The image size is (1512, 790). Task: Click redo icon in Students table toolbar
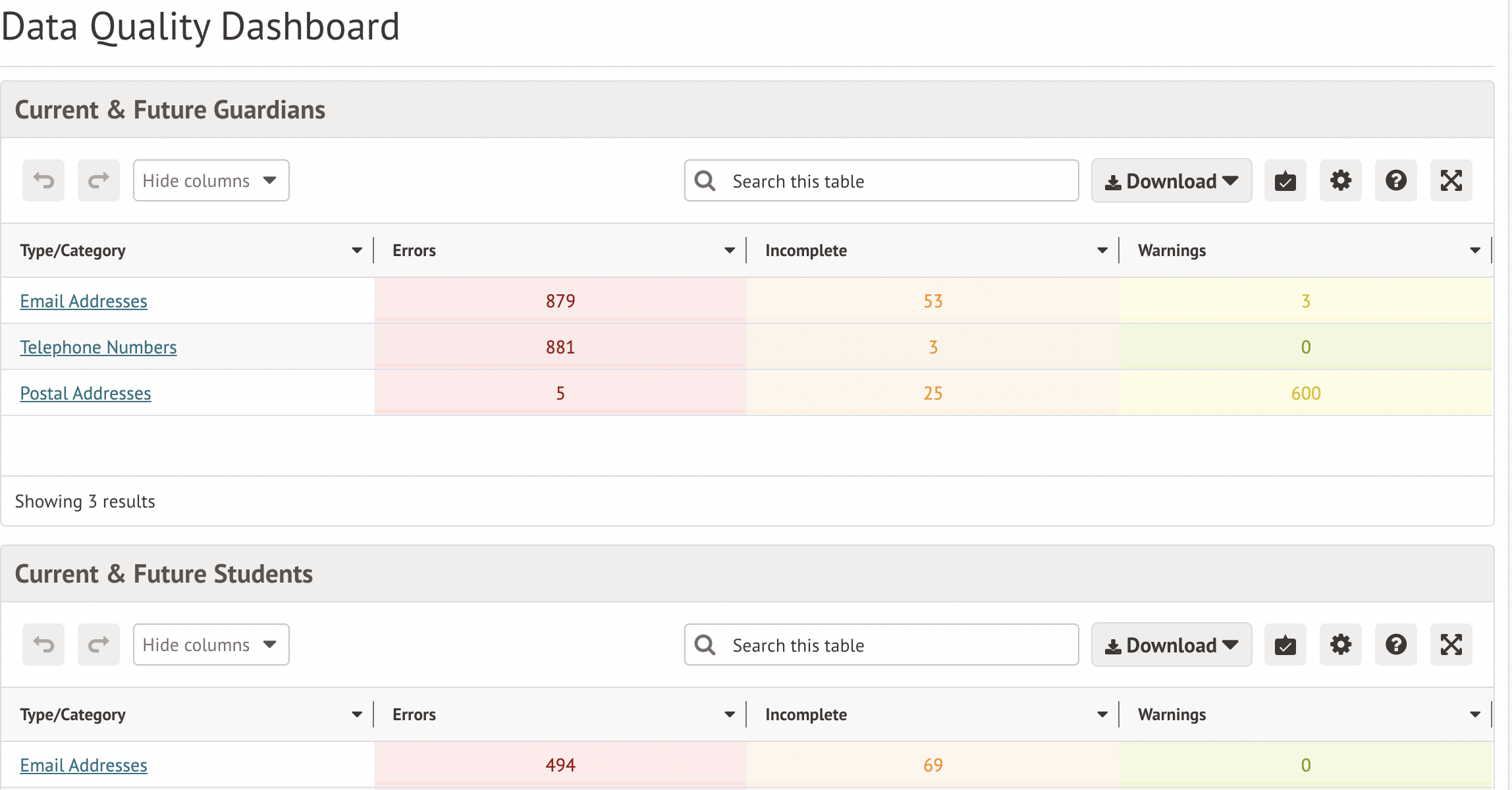click(99, 645)
